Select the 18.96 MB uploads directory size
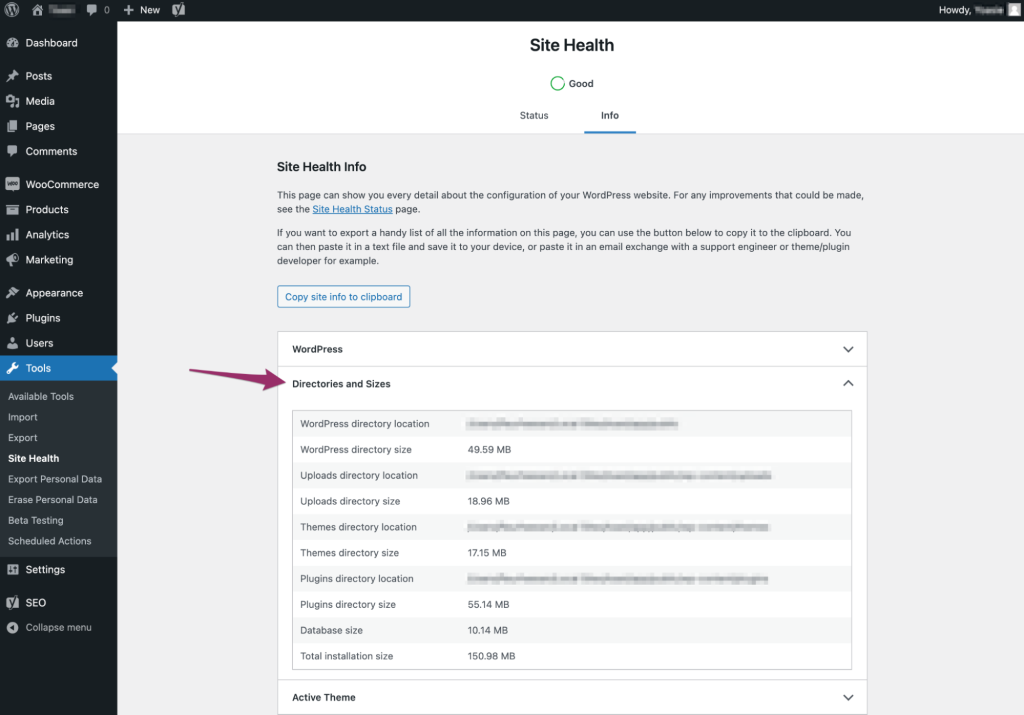 click(488, 501)
